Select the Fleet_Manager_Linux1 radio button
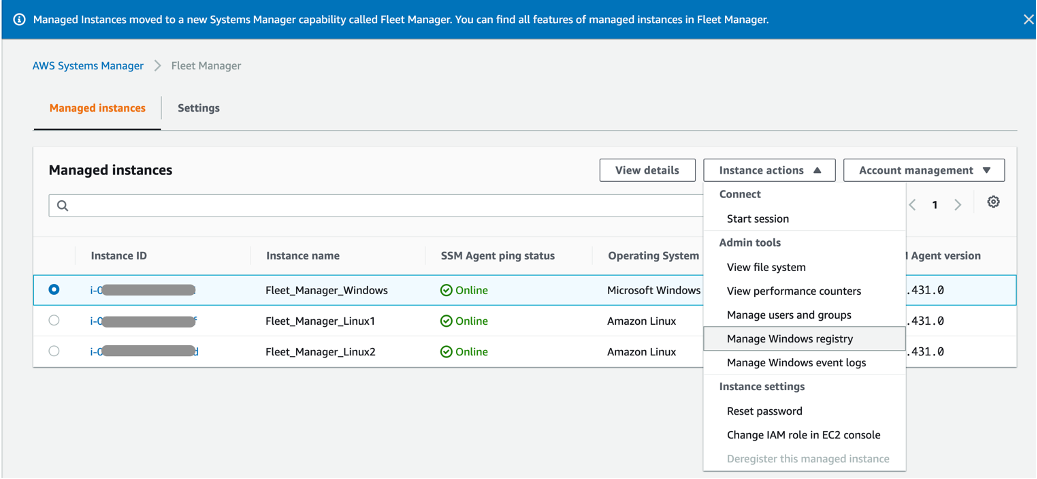 54,320
